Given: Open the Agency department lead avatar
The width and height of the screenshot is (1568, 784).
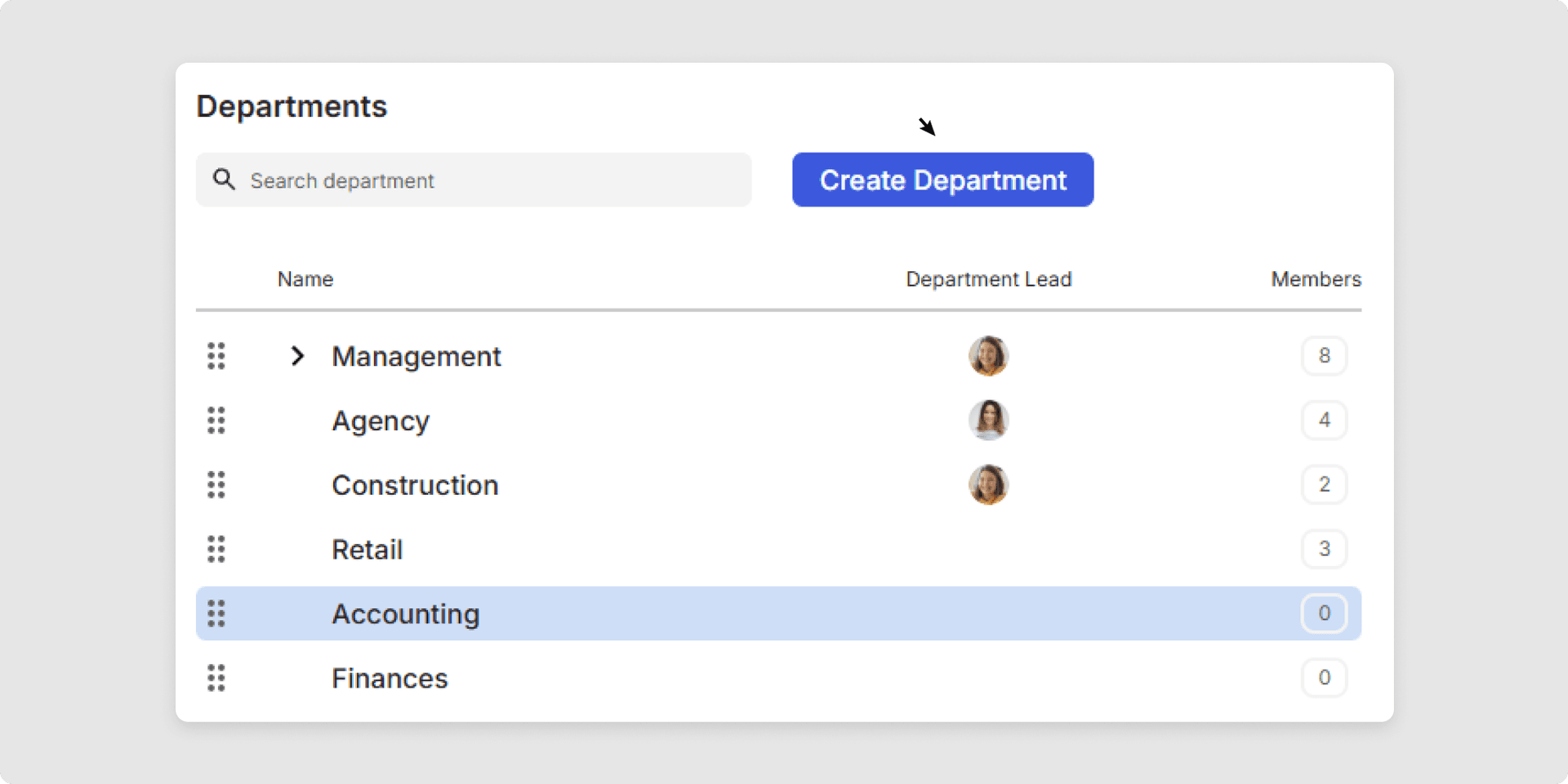Looking at the screenshot, I should click(988, 421).
